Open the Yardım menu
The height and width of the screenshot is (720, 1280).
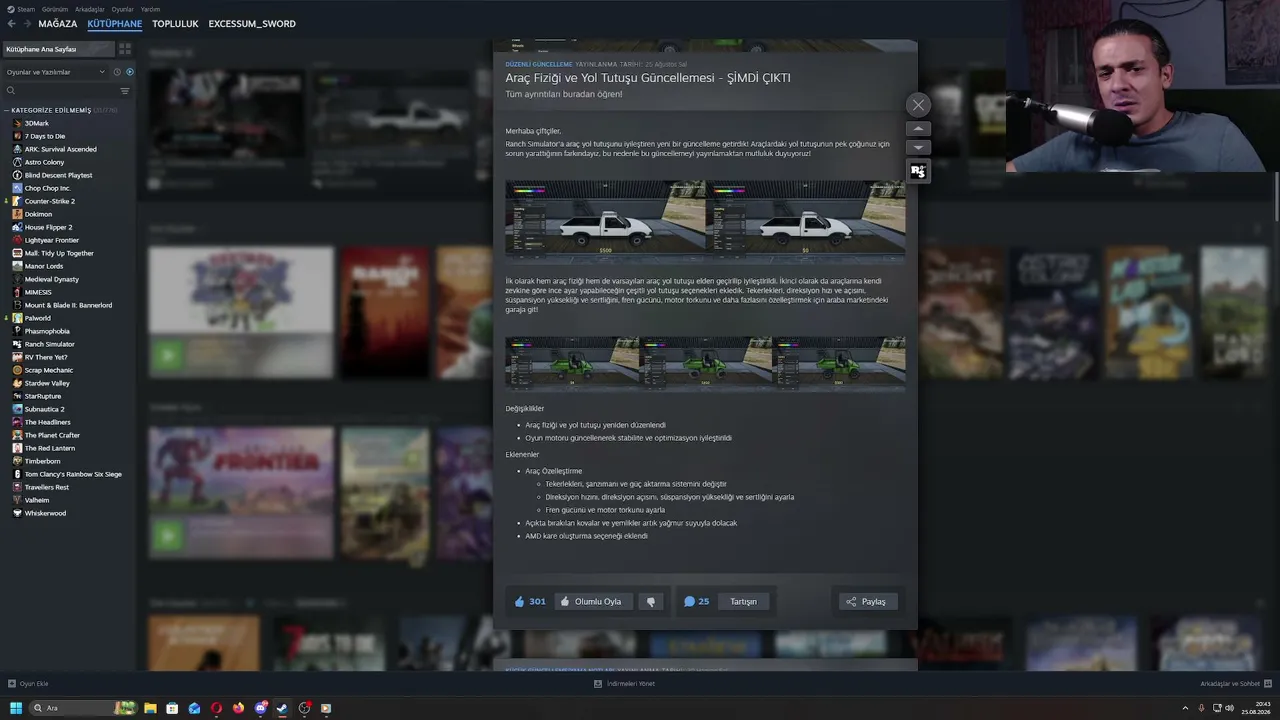coord(150,9)
